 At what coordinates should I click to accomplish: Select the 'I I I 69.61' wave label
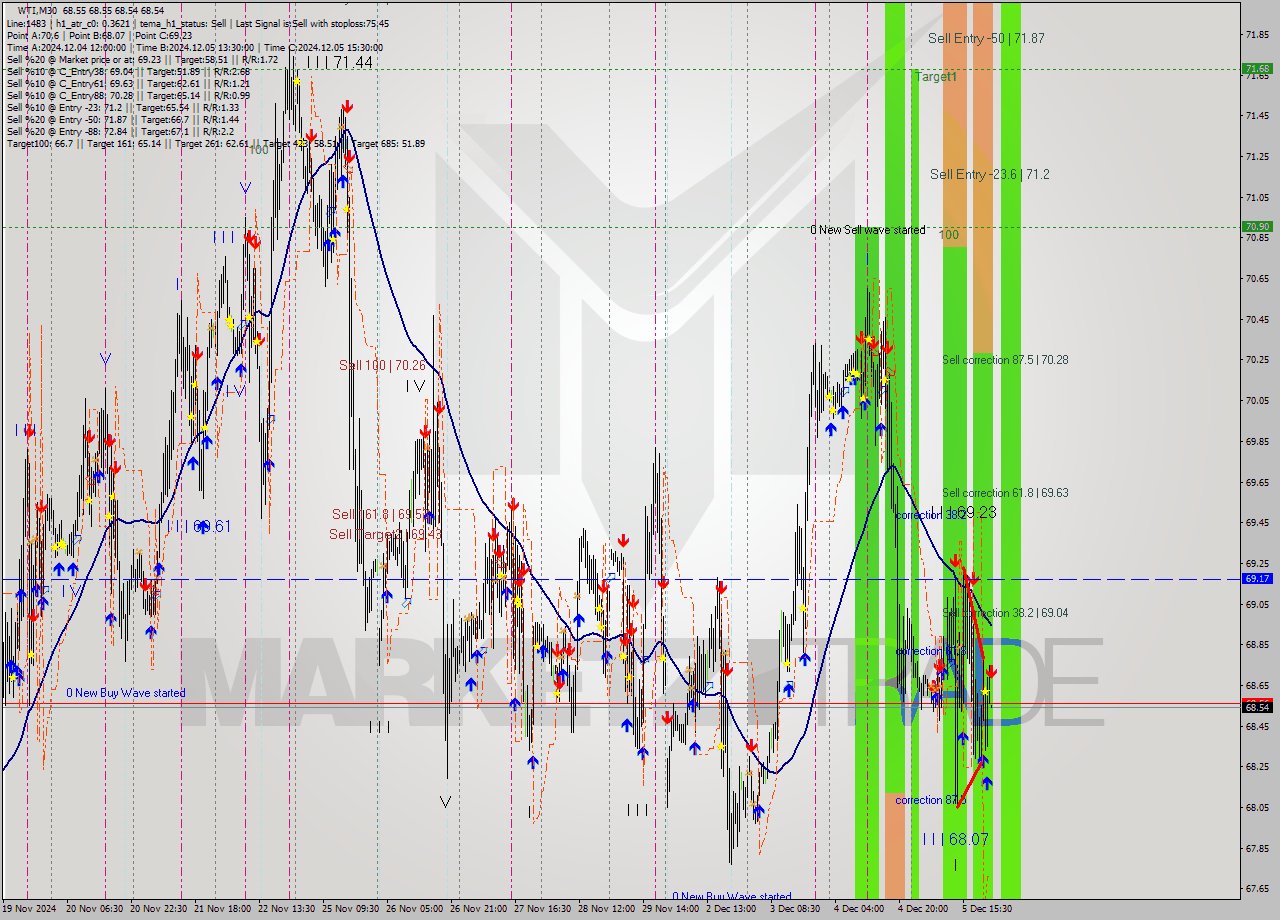[x=199, y=525]
